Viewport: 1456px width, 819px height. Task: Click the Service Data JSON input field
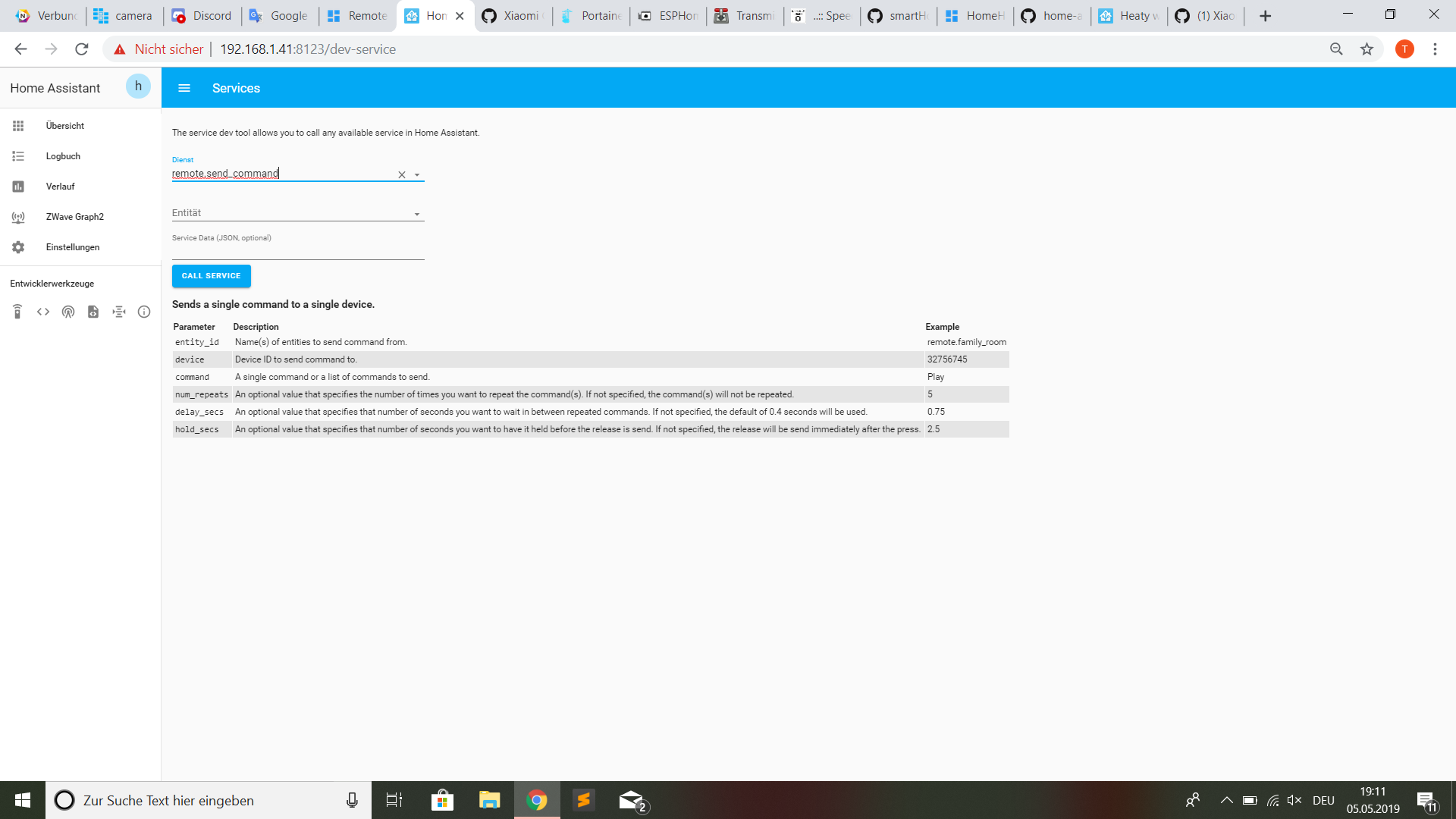coord(296,253)
